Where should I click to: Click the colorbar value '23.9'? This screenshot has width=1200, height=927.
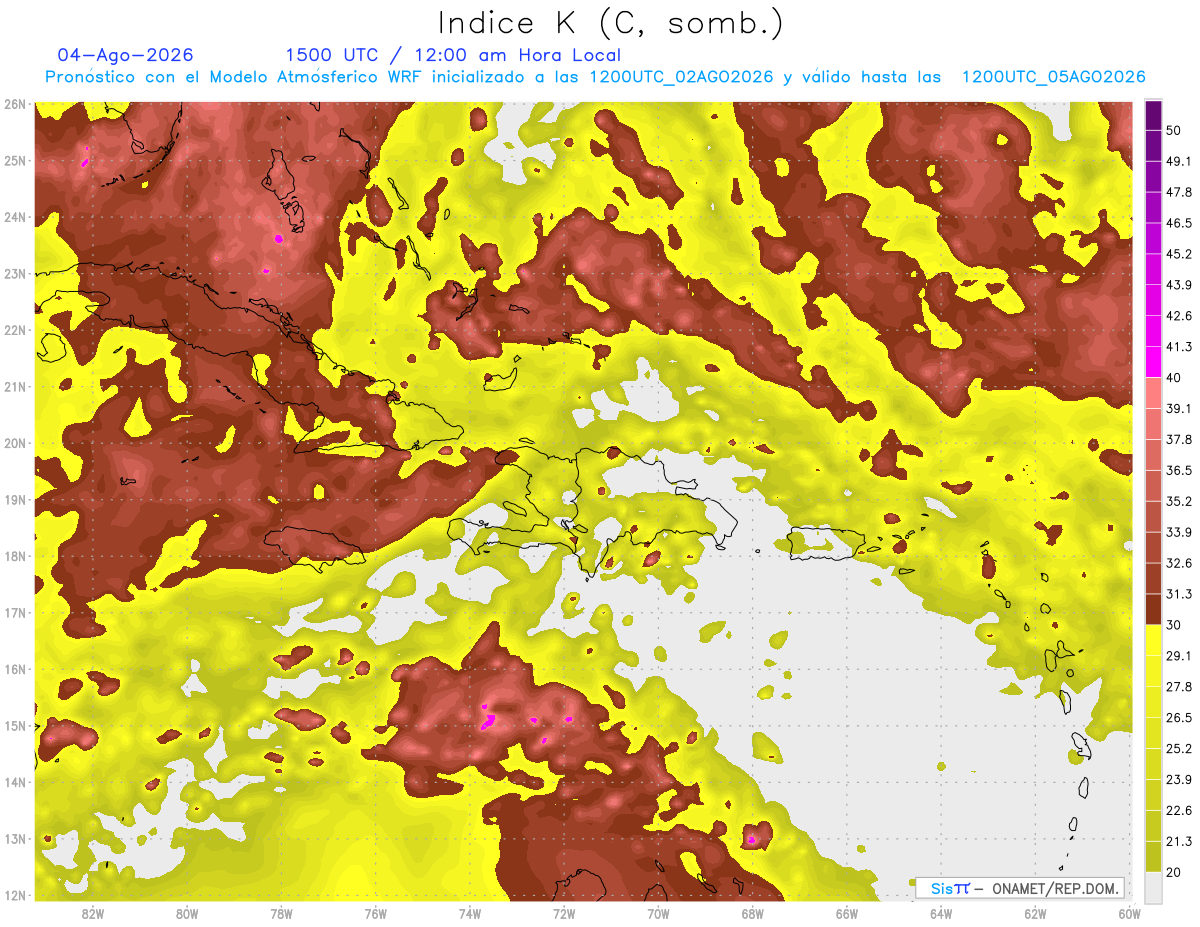coord(1178,779)
